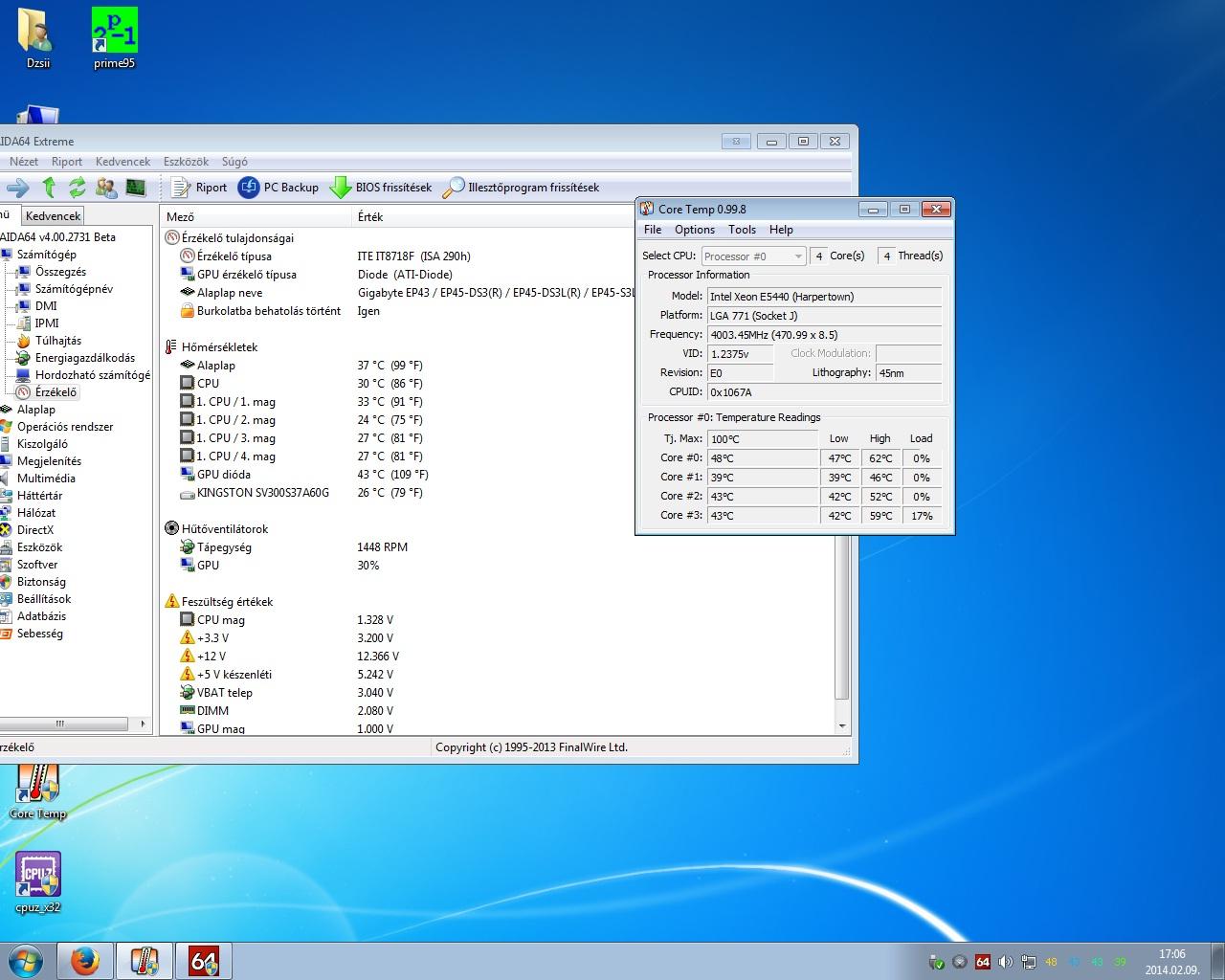Click the down arrow of the sensor list scrollbar
1225x980 pixels.
842,726
